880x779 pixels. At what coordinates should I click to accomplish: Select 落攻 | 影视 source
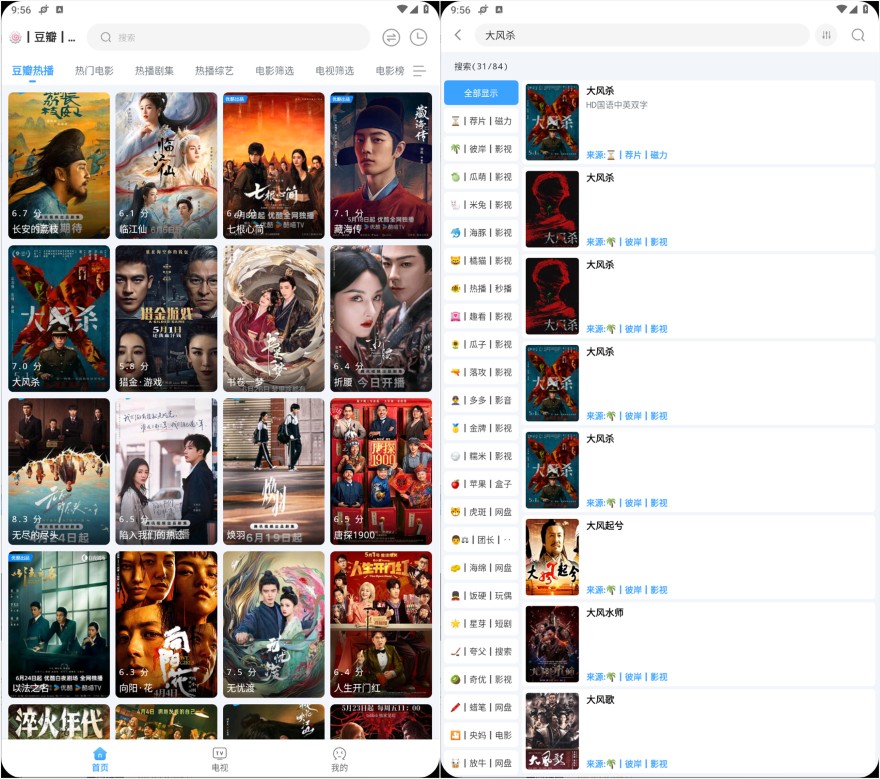click(x=481, y=372)
